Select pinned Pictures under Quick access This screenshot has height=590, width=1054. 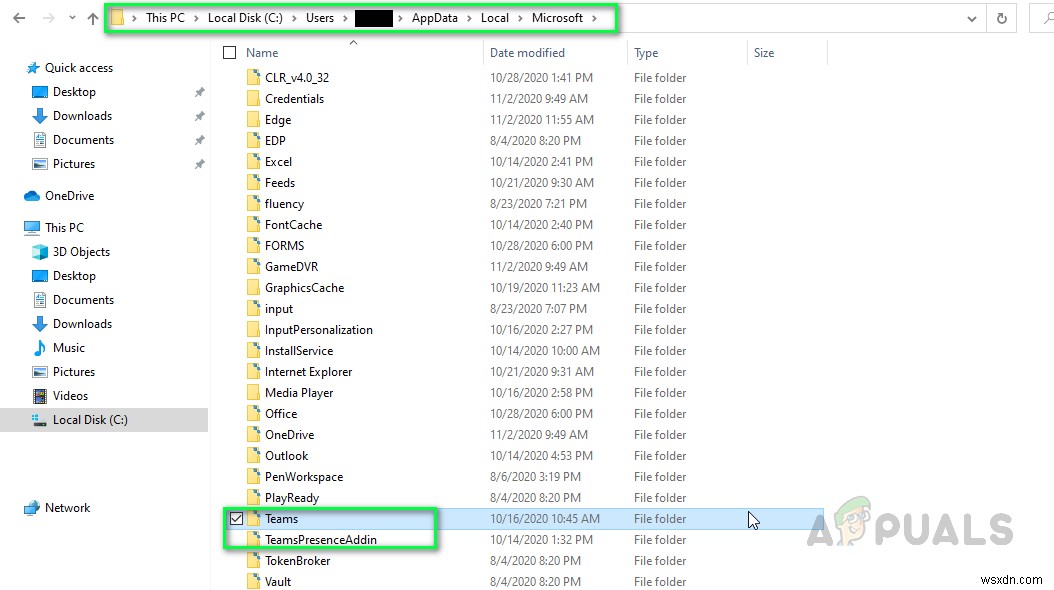click(x=74, y=164)
